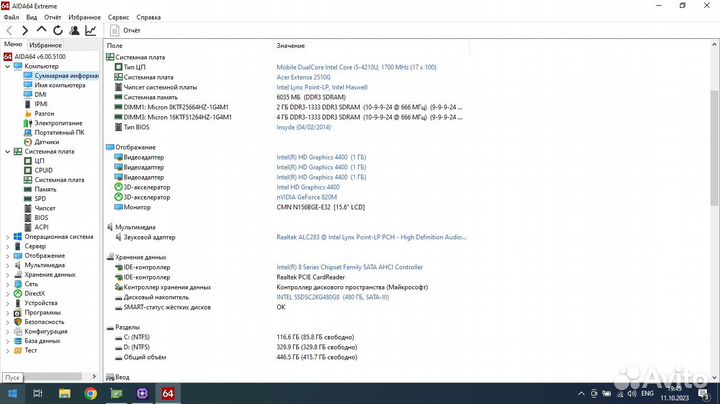Viewport: 720px width, 404px height.
Task: Collapse the Системная плата tree branch
Action: [7, 152]
